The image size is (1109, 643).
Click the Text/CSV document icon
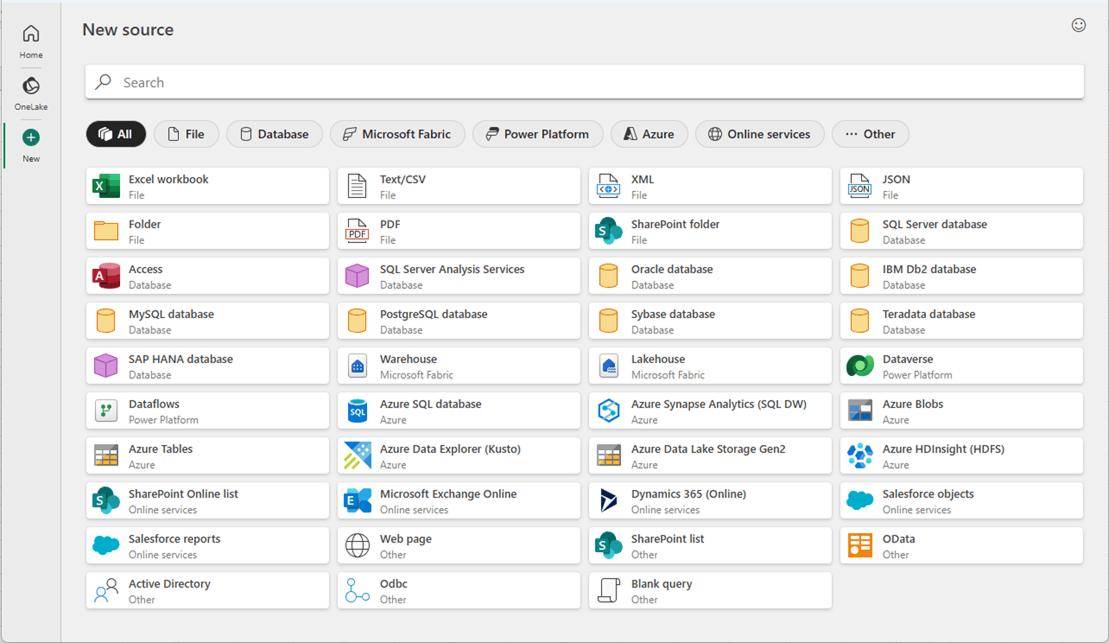357,186
